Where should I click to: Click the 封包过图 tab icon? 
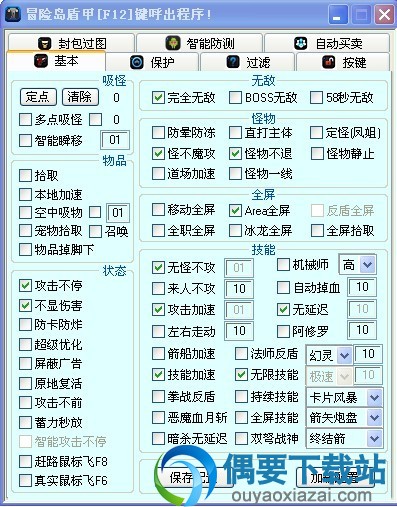(x=44, y=43)
